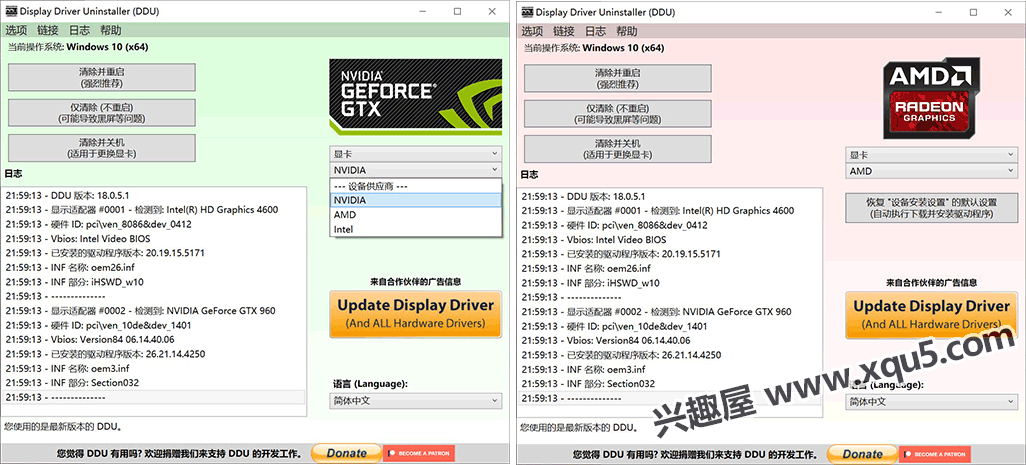Click Become a Patron button in left window
The height and width of the screenshot is (465, 1026).
coord(419,453)
